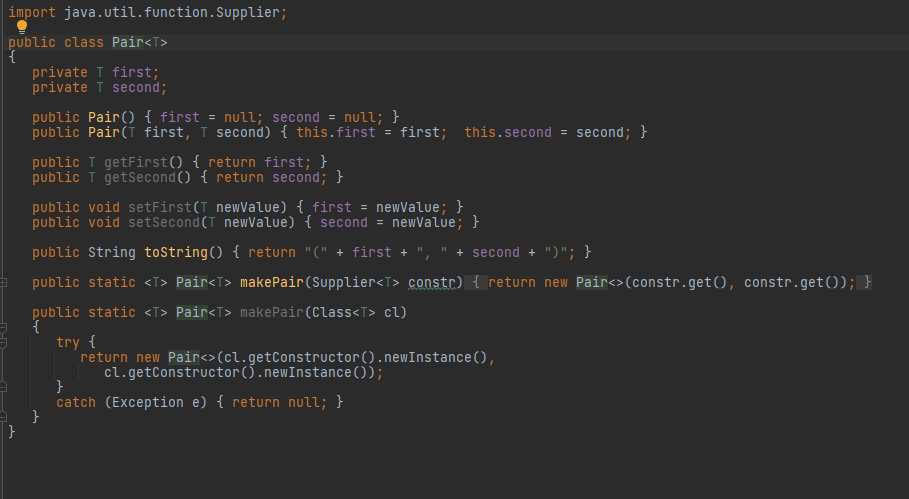Click the ")" string literal in toString

556,253
